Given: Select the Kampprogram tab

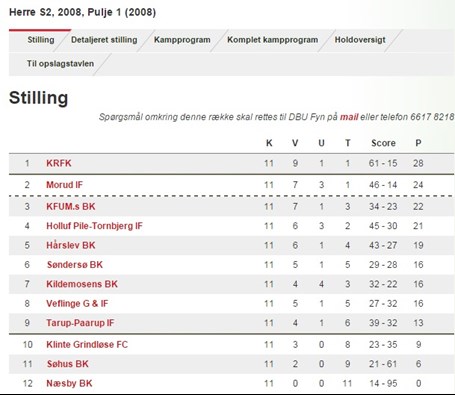Looking at the screenshot, I should coord(182,40).
